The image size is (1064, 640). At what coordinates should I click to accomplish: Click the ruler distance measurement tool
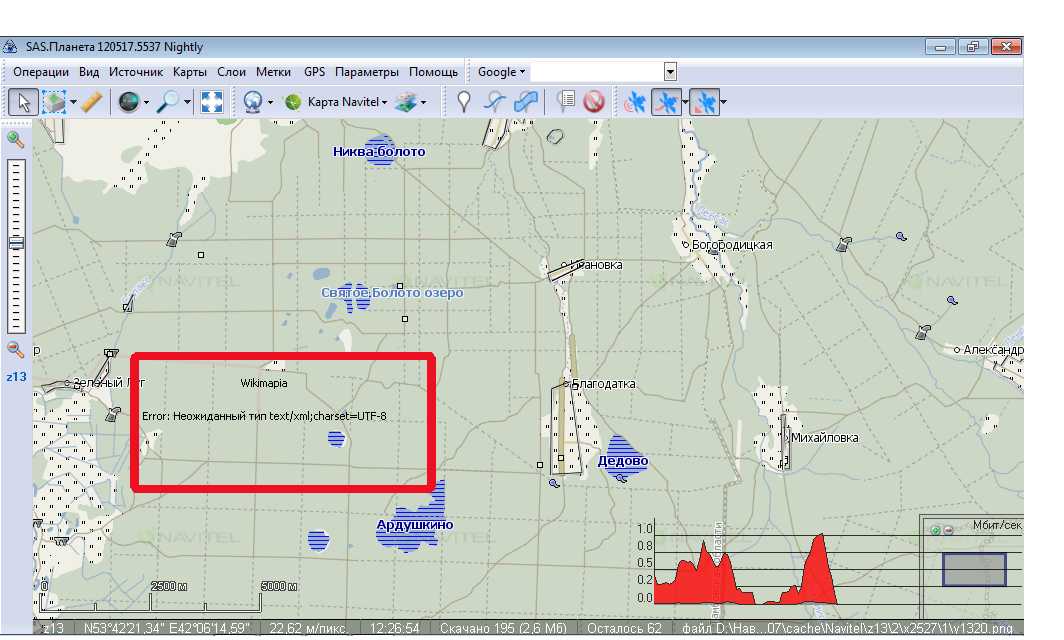click(92, 102)
